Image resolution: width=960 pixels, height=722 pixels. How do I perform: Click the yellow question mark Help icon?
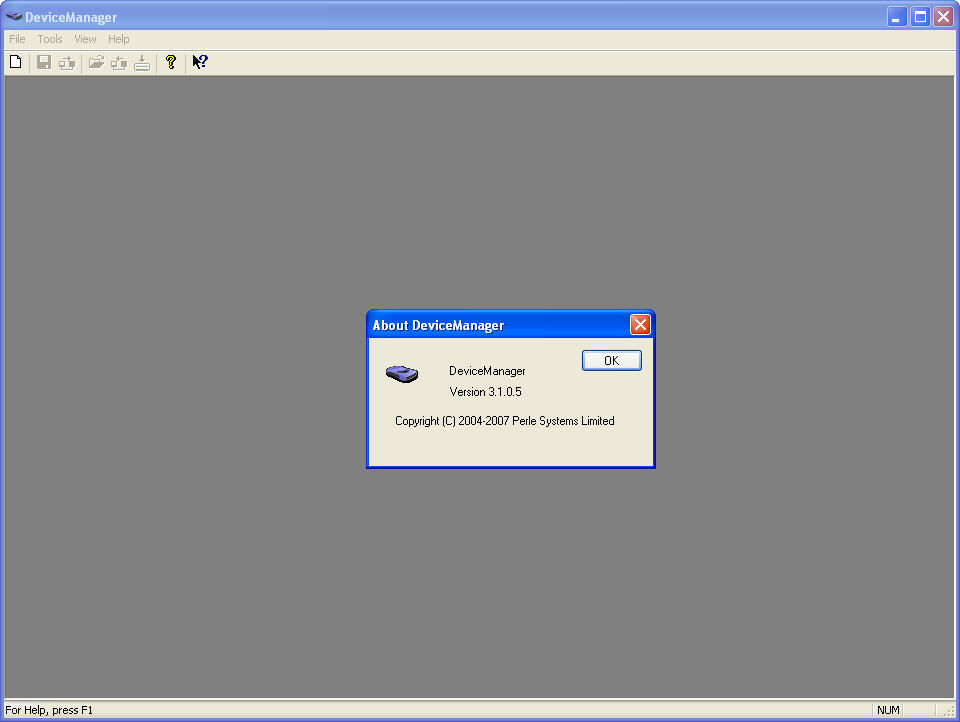(171, 62)
